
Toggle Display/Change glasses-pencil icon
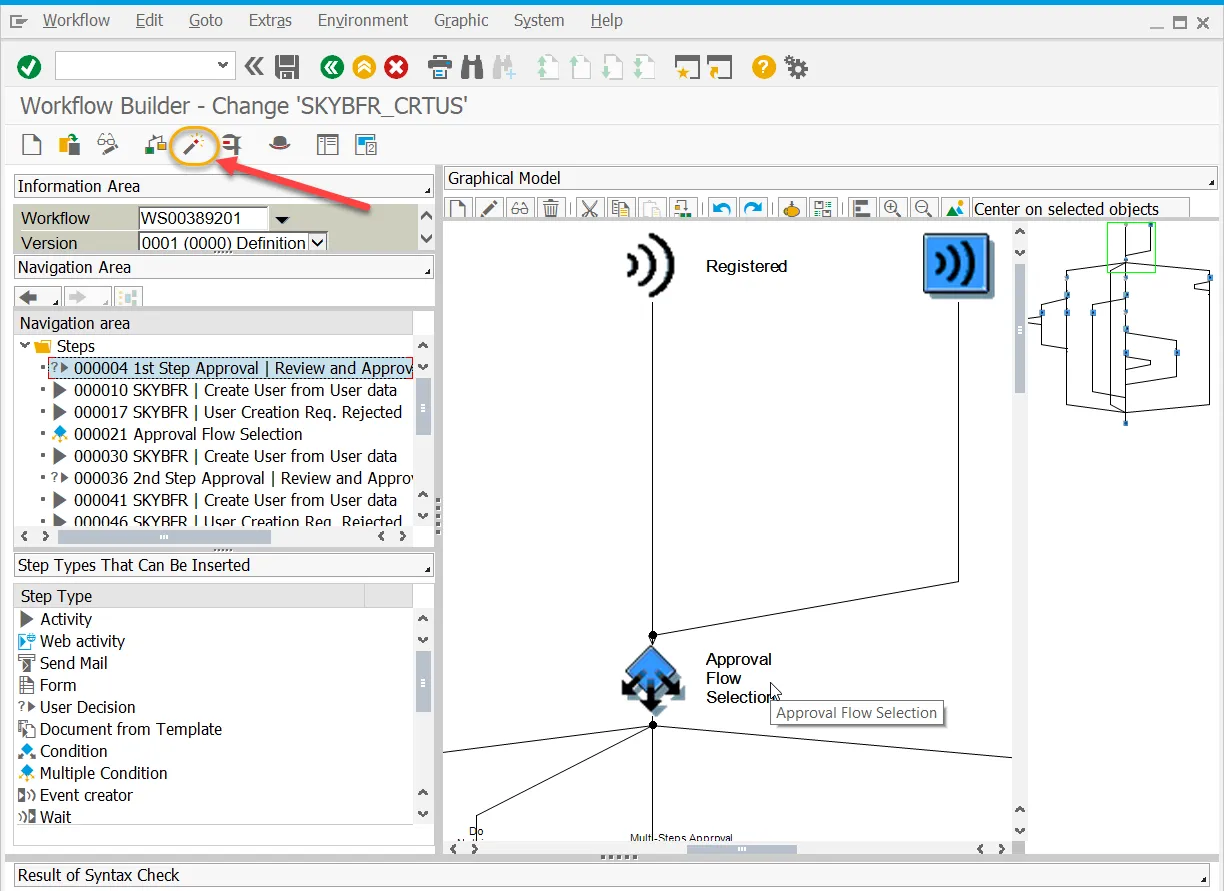point(107,145)
